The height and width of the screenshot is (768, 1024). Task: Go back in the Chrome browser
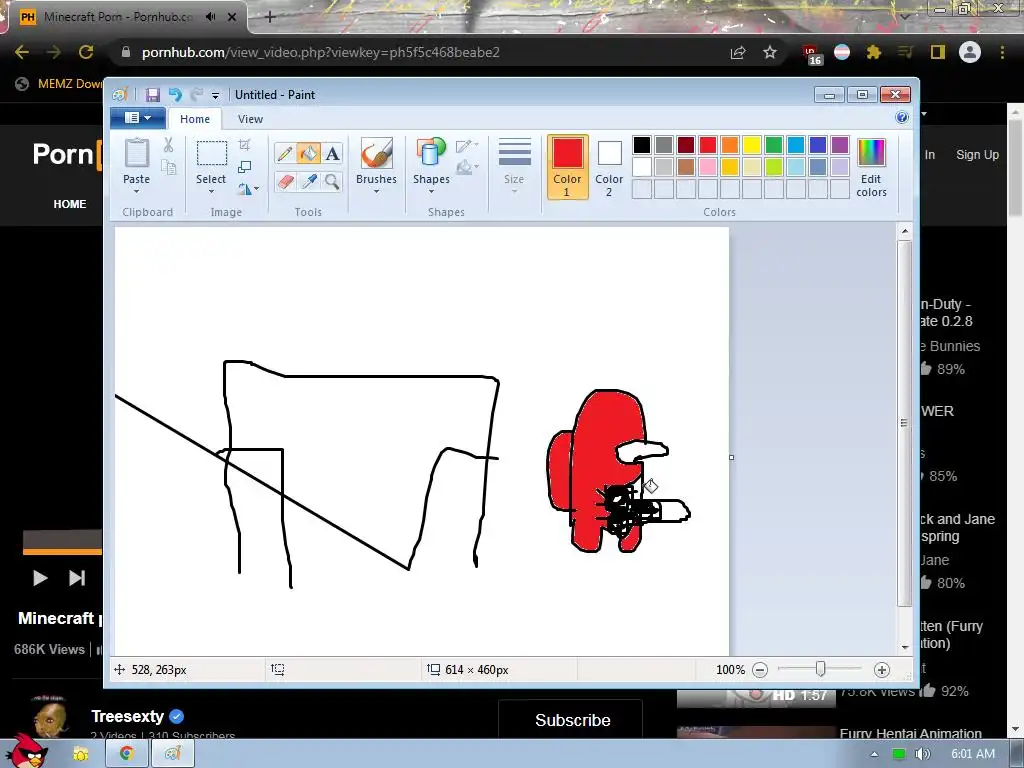(22, 52)
